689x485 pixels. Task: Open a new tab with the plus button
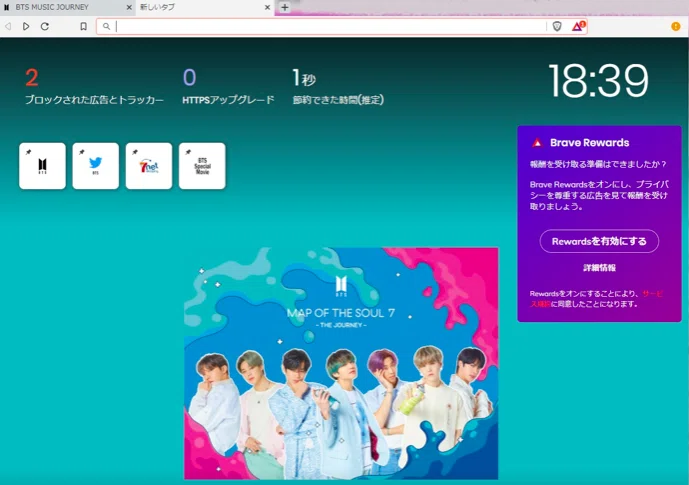coord(285,7)
